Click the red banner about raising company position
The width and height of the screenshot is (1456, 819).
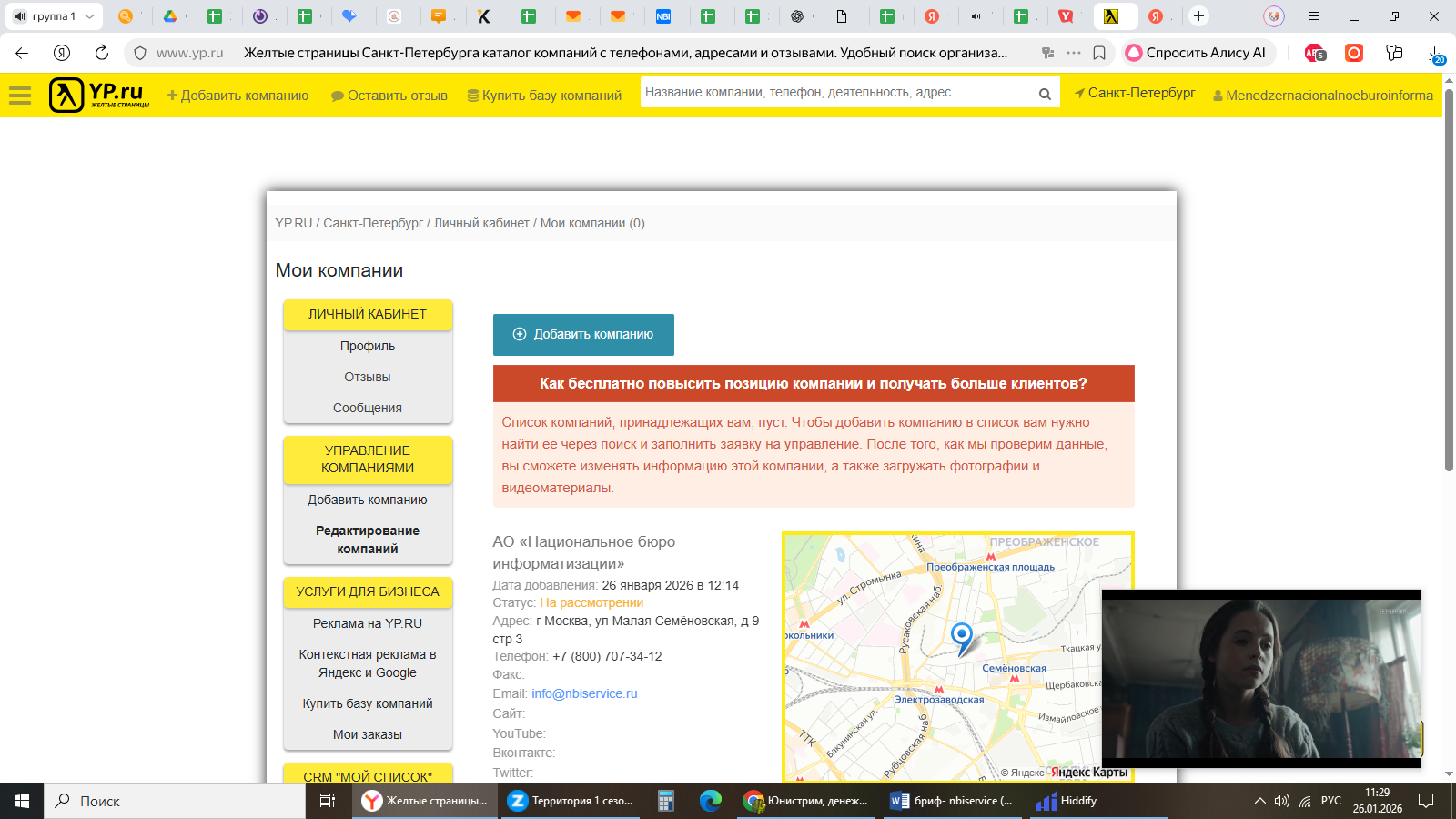[x=814, y=383]
